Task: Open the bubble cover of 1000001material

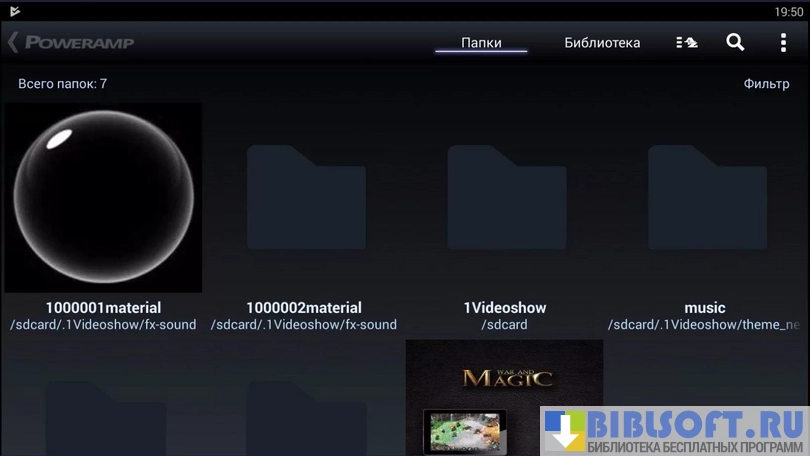Action: tap(104, 197)
